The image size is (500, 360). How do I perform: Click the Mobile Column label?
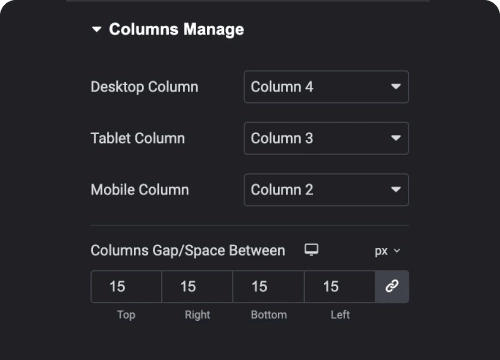140,190
